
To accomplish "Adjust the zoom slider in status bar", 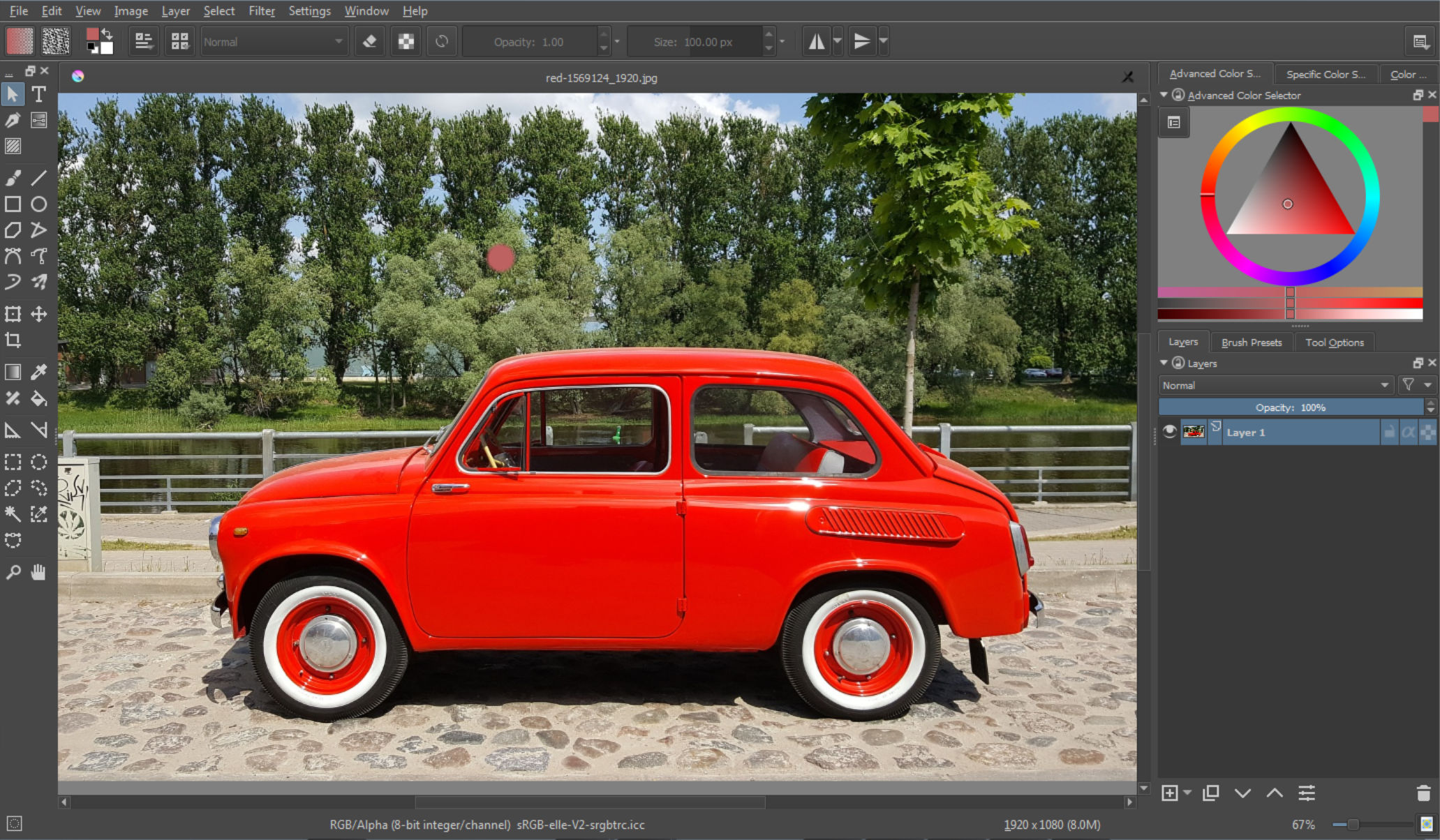I will (x=1372, y=825).
